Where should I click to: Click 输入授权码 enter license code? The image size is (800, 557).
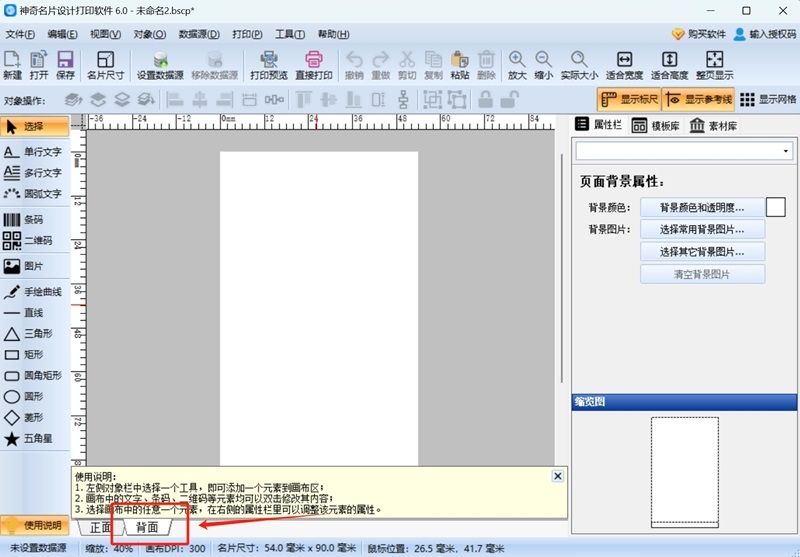(x=764, y=34)
